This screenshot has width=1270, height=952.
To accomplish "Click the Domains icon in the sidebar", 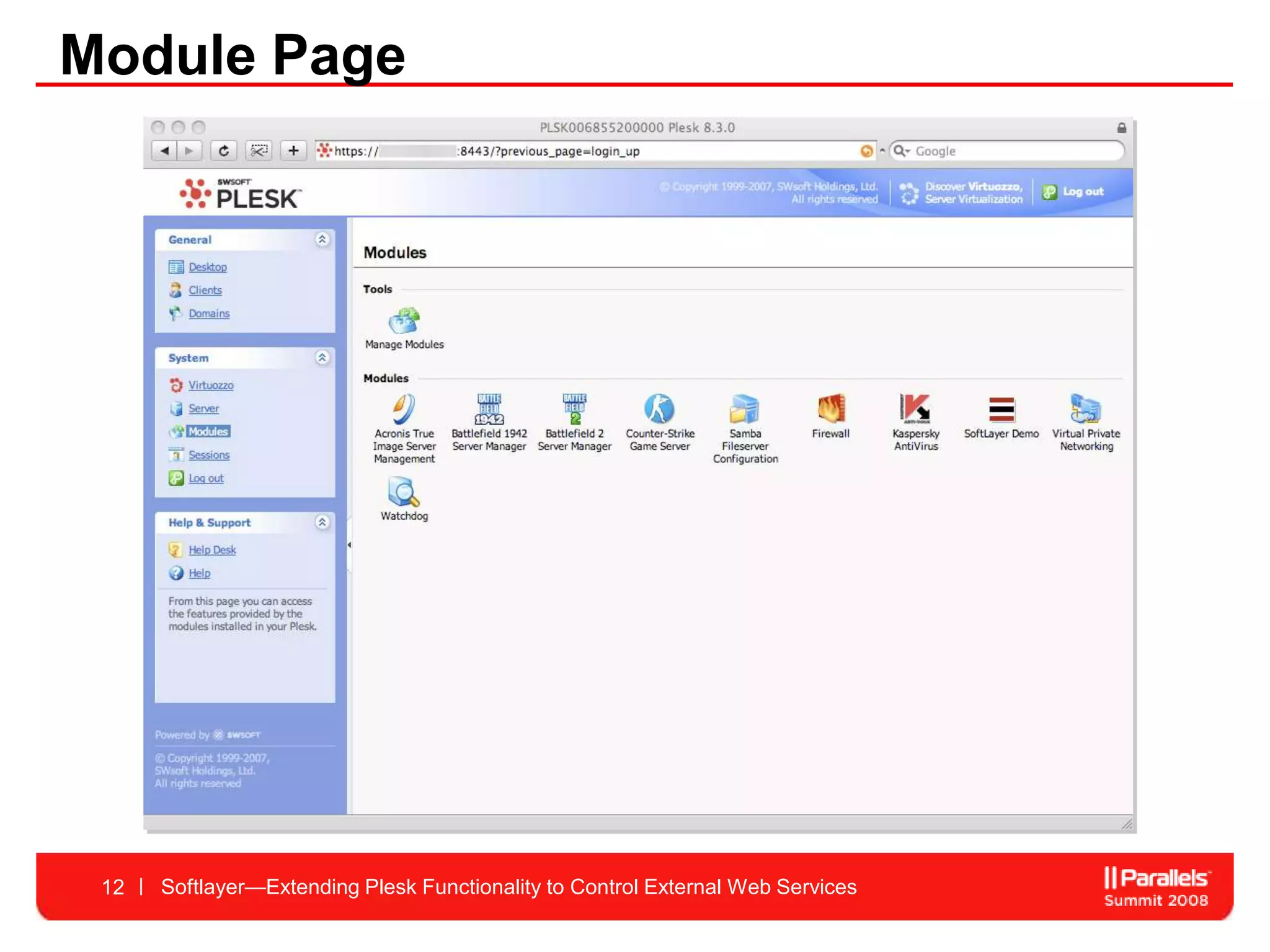I will point(176,314).
